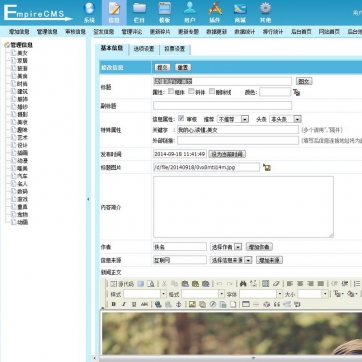Click the text color icon in editor

[x=337, y=294]
